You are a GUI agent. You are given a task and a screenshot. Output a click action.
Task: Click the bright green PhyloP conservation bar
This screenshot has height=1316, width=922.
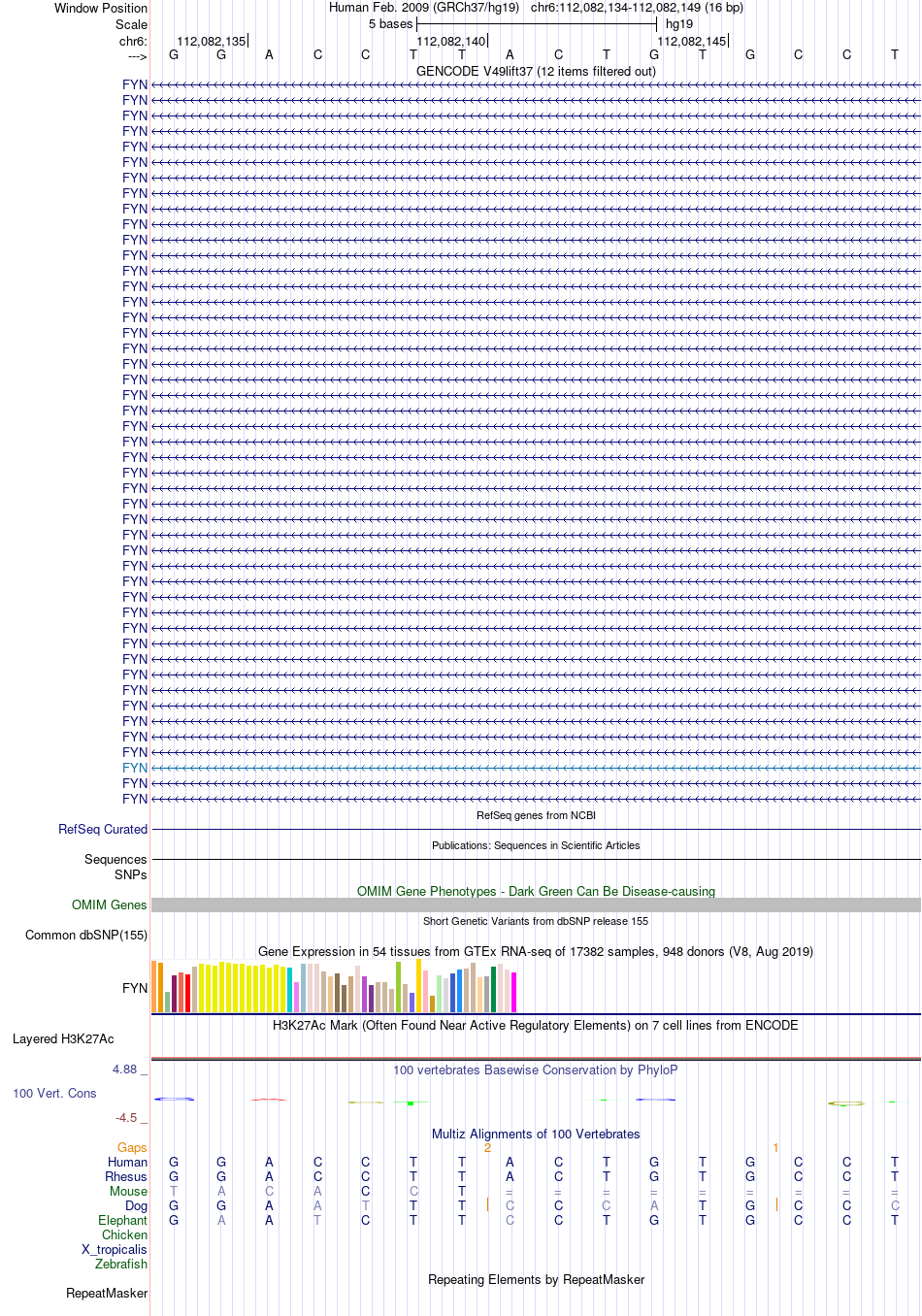click(412, 1103)
